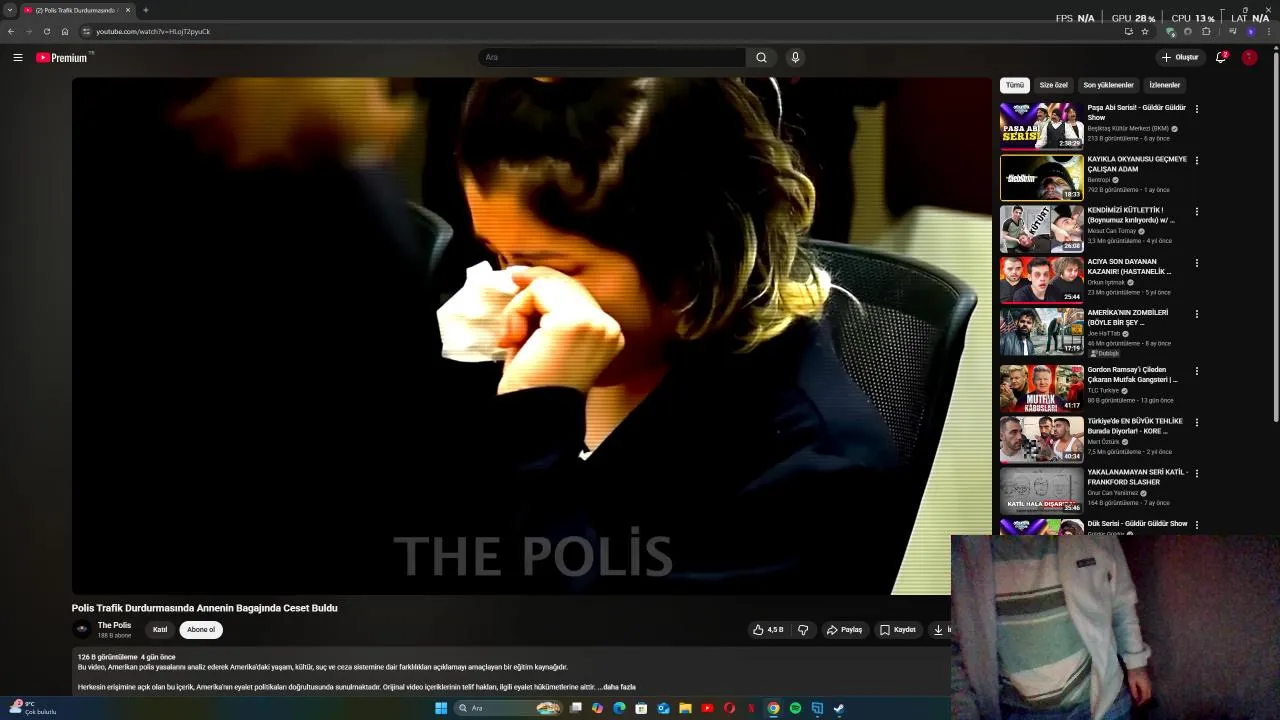This screenshot has height=720, width=1280.
Task: Open the browser home page icon
Action: pos(65,31)
